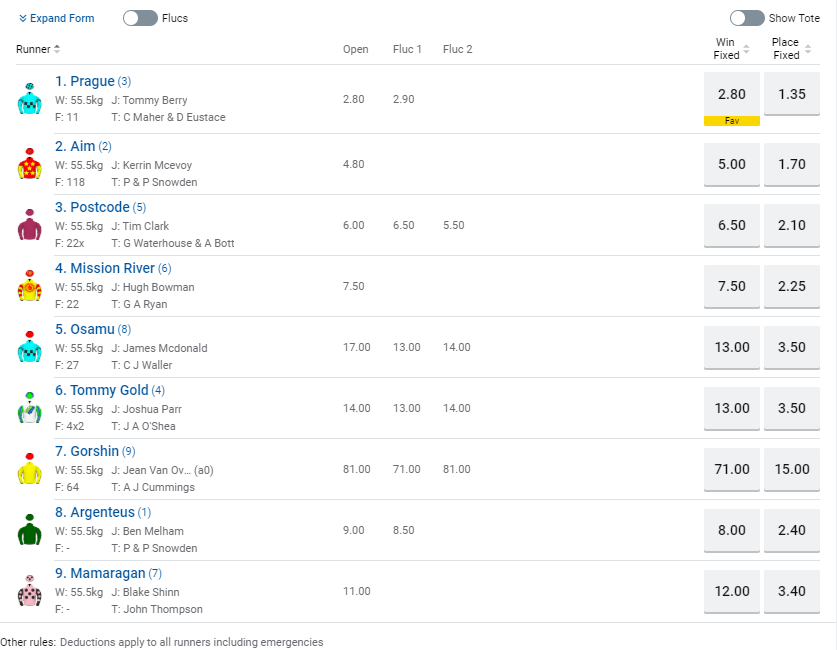Click Tommy Gold's green and white silks icon
Image resolution: width=837 pixels, height=650 pixels.
pyautogui.click(x=29, y=408)
